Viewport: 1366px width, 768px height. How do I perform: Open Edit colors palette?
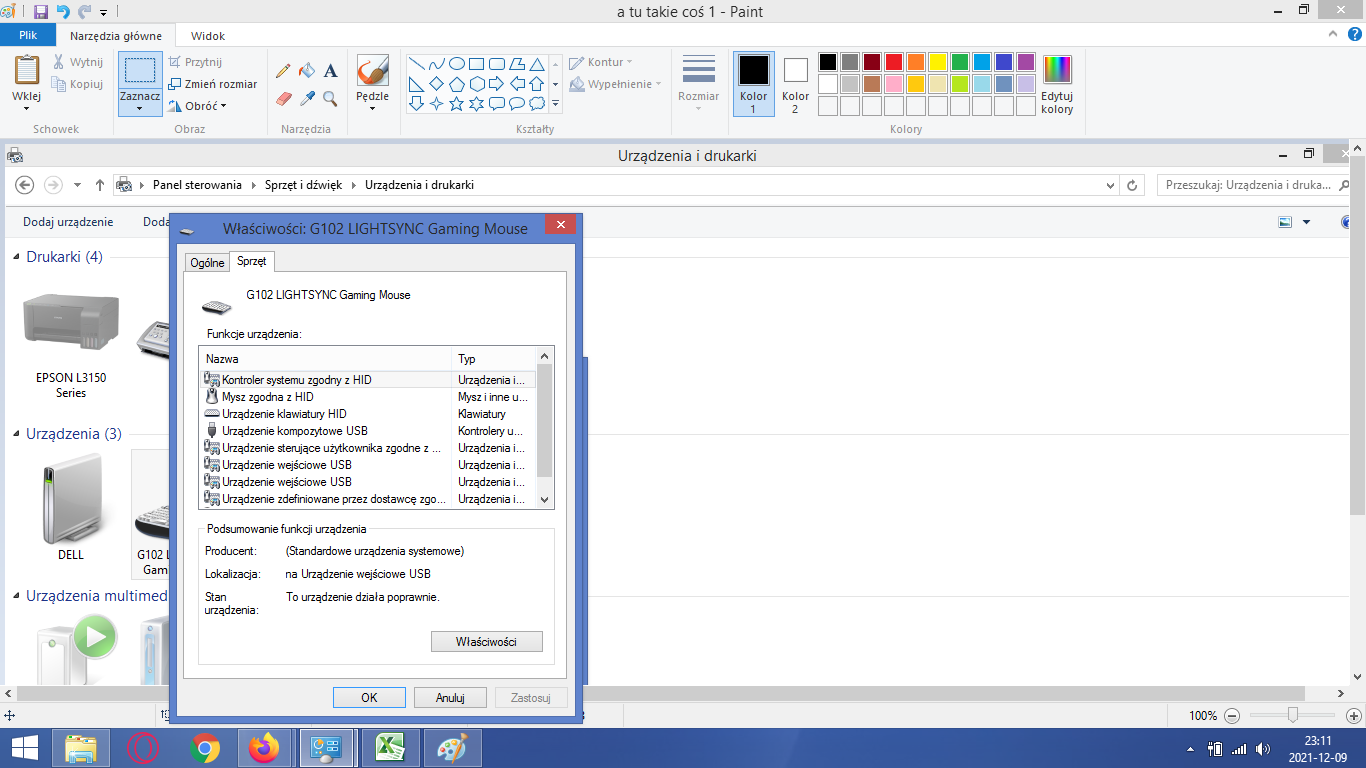coord(1057,84)
